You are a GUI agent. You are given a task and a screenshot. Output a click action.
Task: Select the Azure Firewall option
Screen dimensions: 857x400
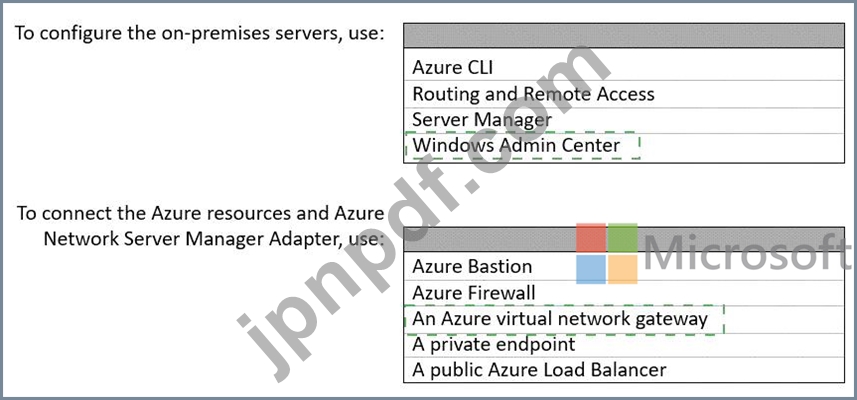(x=624, y=293)
